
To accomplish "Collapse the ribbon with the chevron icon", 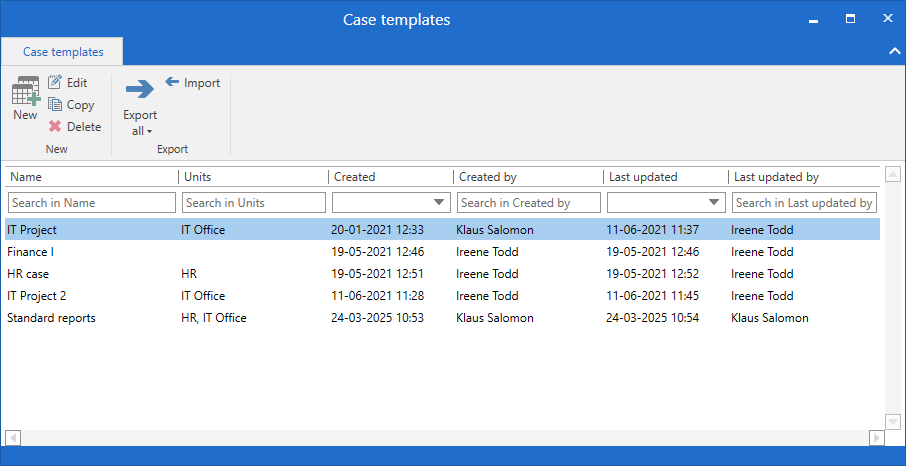I will pyautogui.click(x=894, y=50).
